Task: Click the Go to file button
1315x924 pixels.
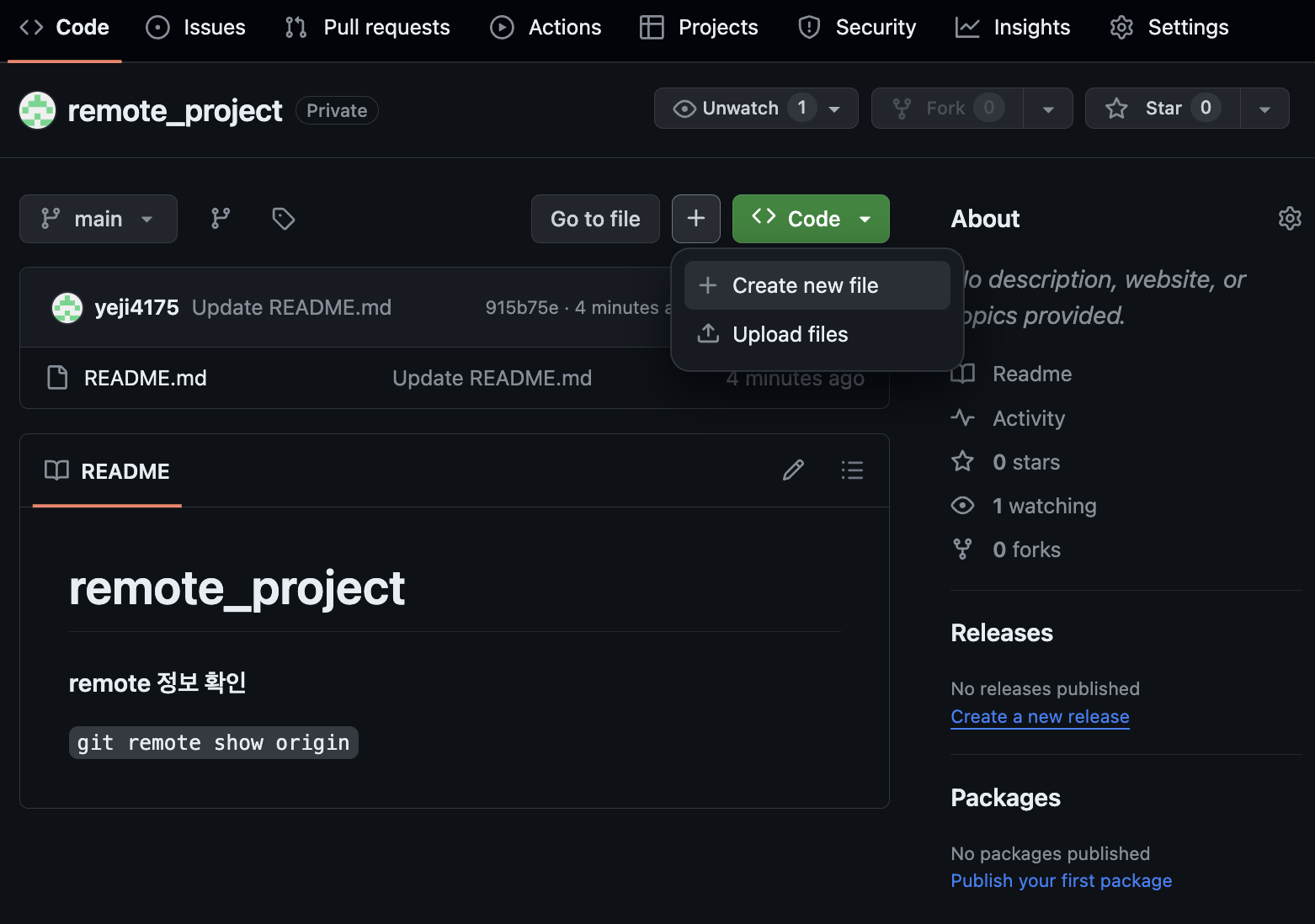Action: (595, 219)
